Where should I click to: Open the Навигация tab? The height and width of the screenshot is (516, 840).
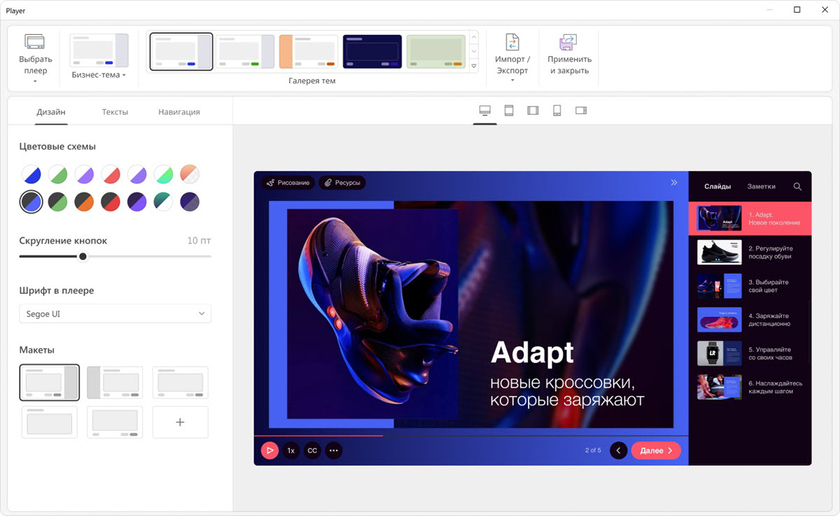click(178, 112)
